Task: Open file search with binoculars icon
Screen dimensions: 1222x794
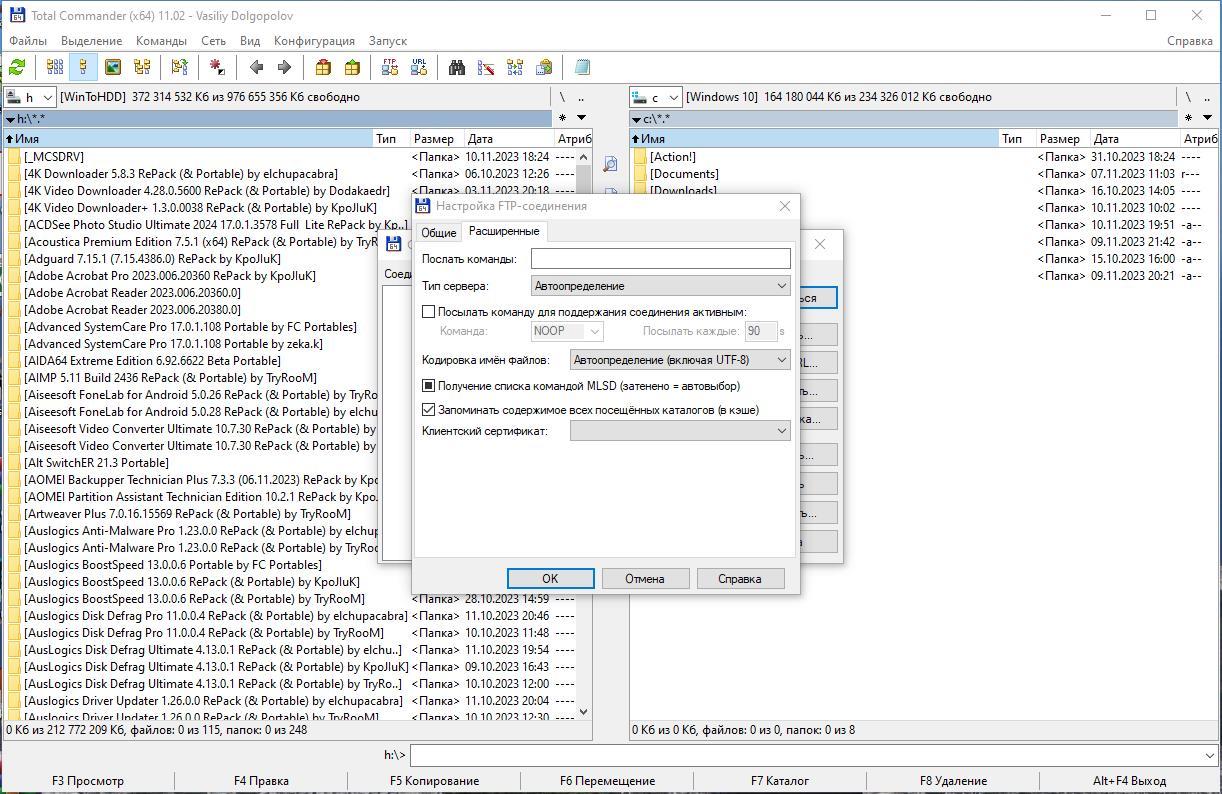Action: [x=457, y=67]
